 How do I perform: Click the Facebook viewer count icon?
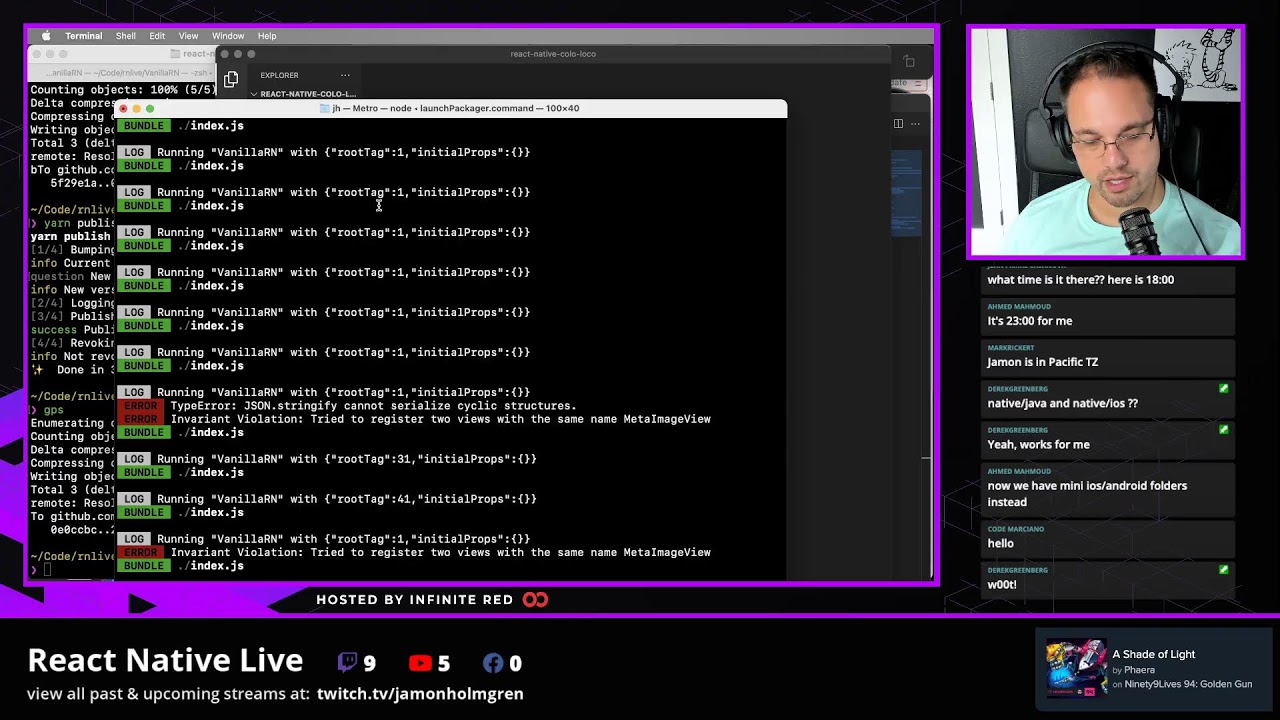(493, 662)
